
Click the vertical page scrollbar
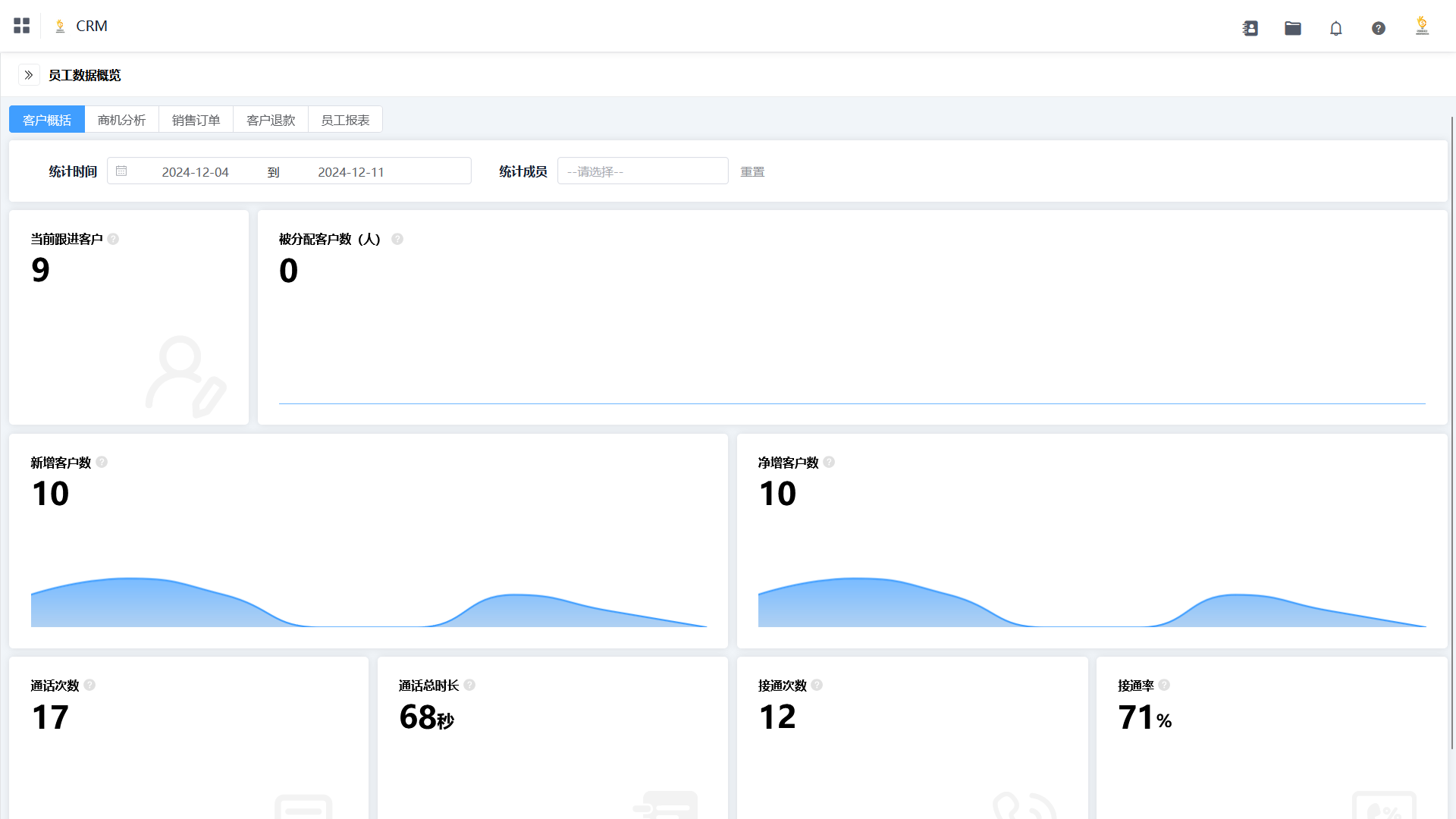[1451, 432]
